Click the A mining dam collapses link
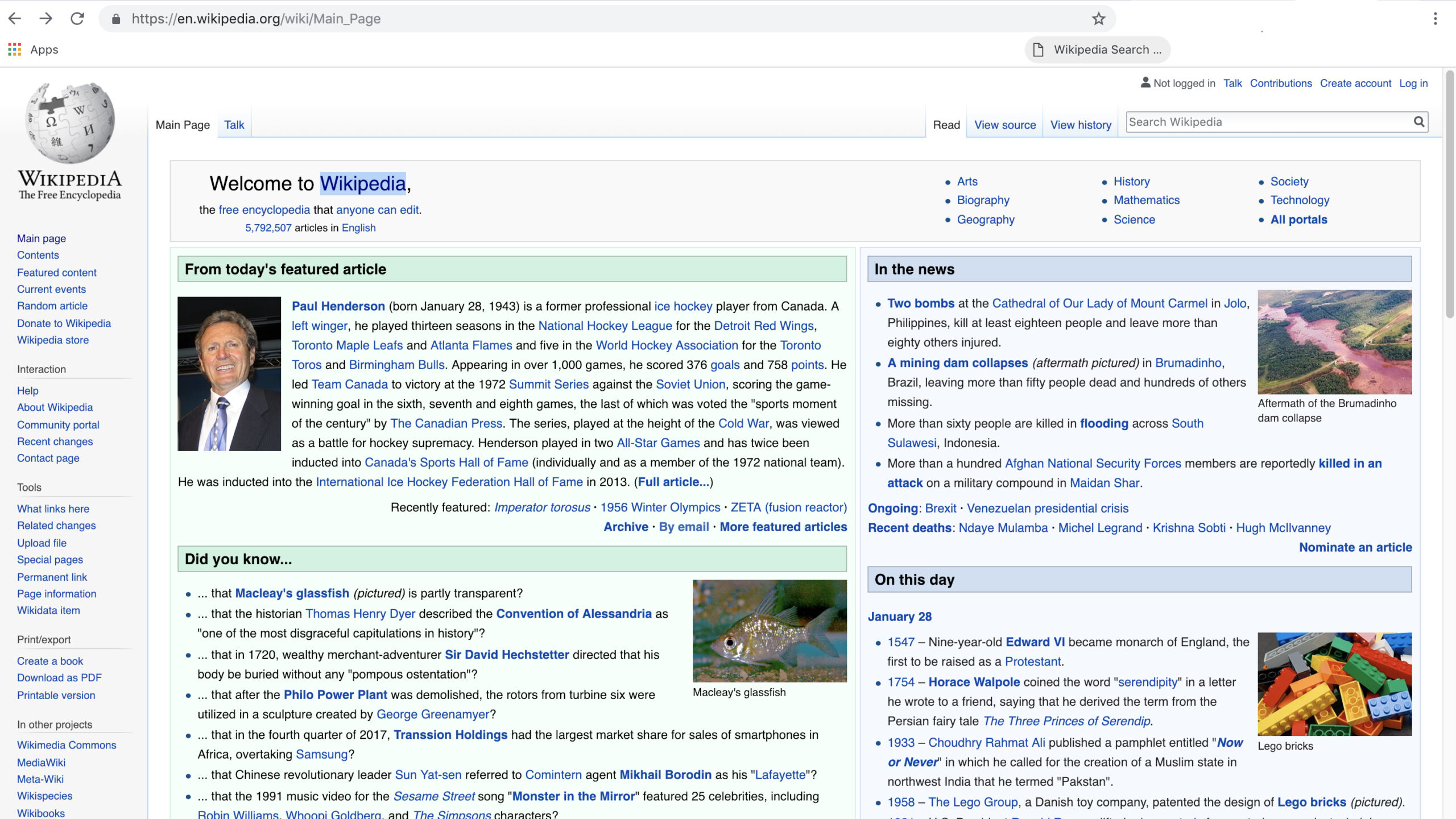Screen dimensions: 1456x819 tap(958, 363)
